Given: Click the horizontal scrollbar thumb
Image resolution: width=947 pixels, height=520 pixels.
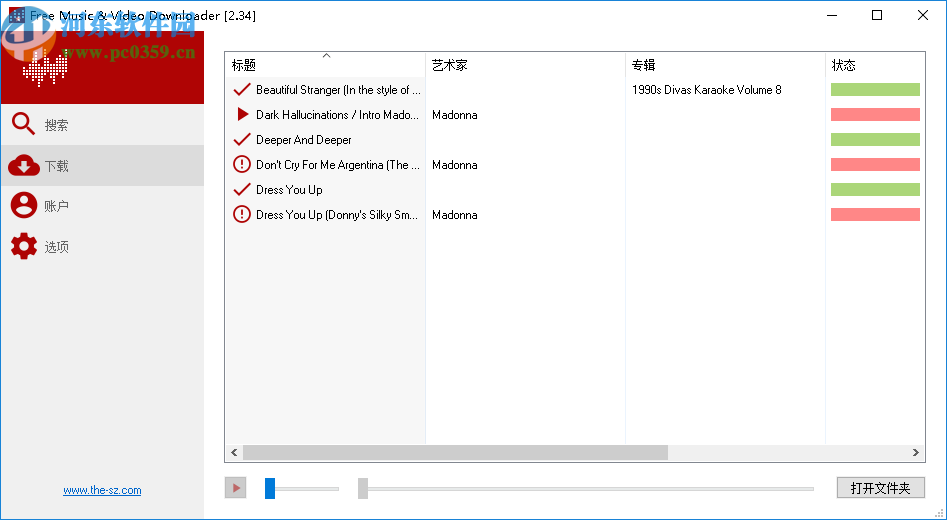Looking at the screenshot, I should (x=455, y=452).
